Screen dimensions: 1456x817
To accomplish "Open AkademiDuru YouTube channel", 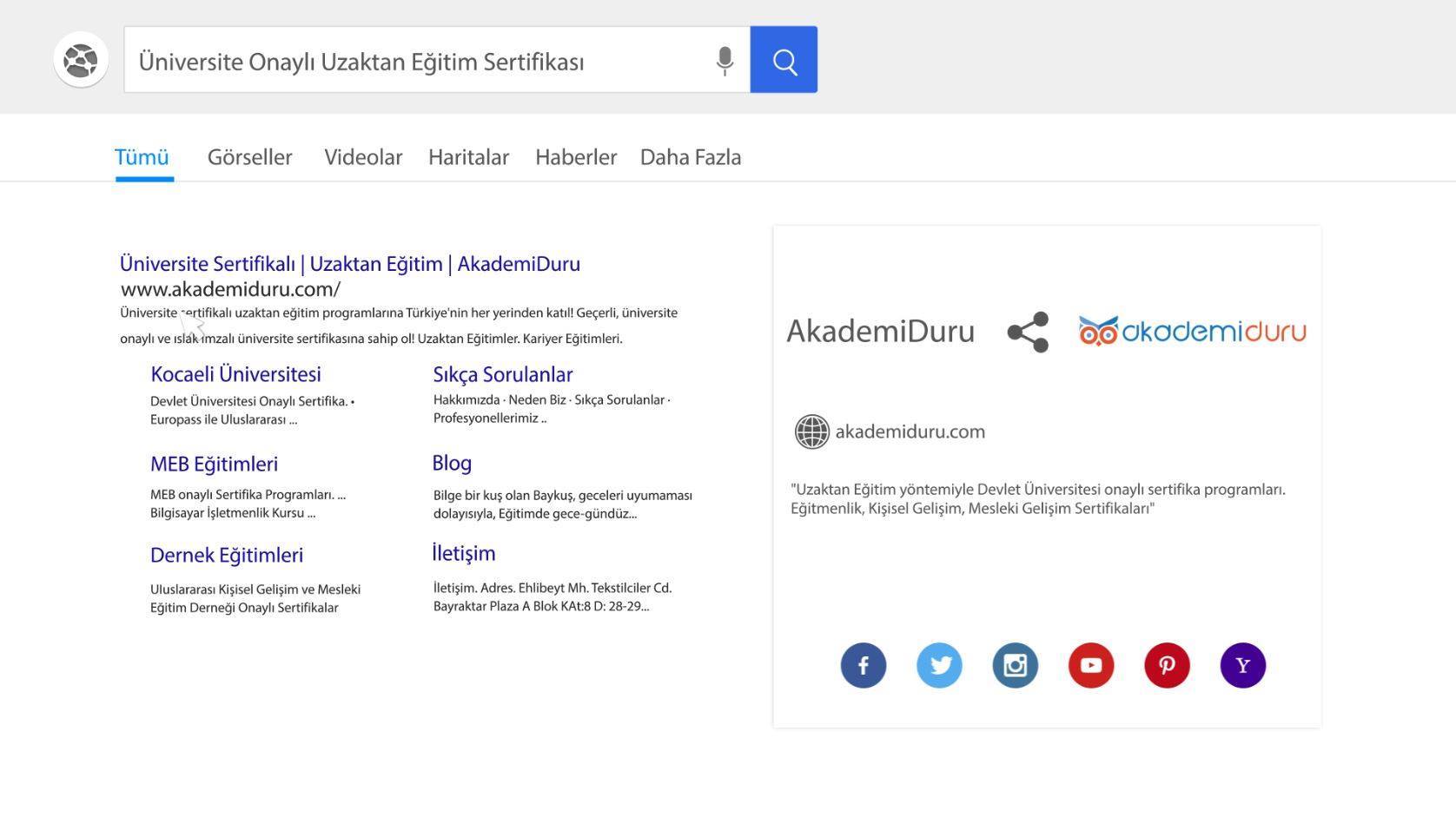I will (1091, 665).
